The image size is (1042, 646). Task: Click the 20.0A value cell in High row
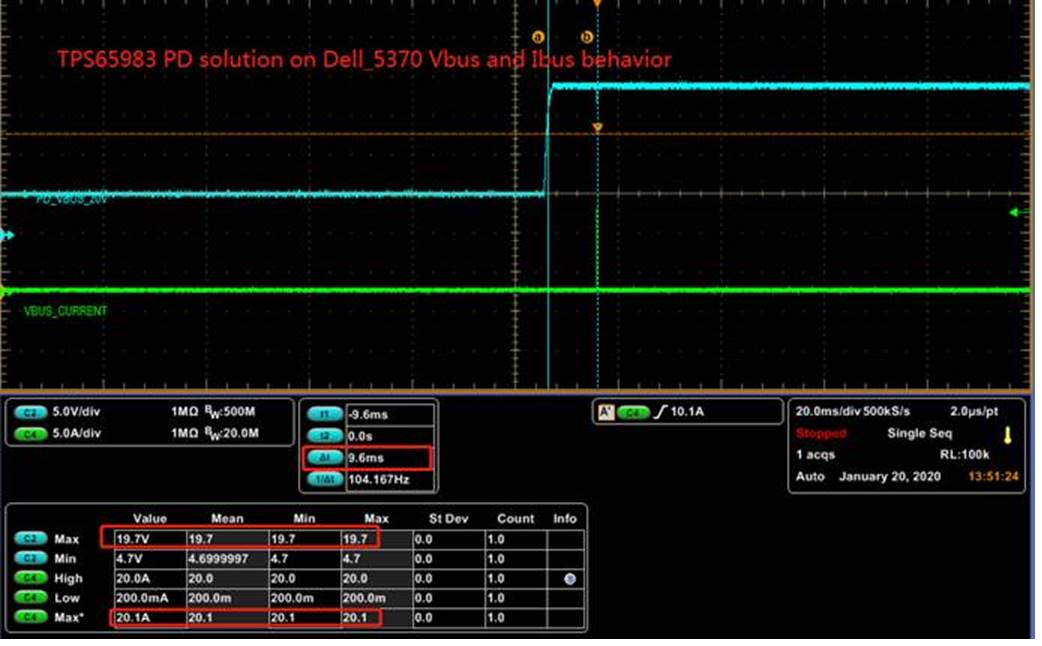[150, 579]
